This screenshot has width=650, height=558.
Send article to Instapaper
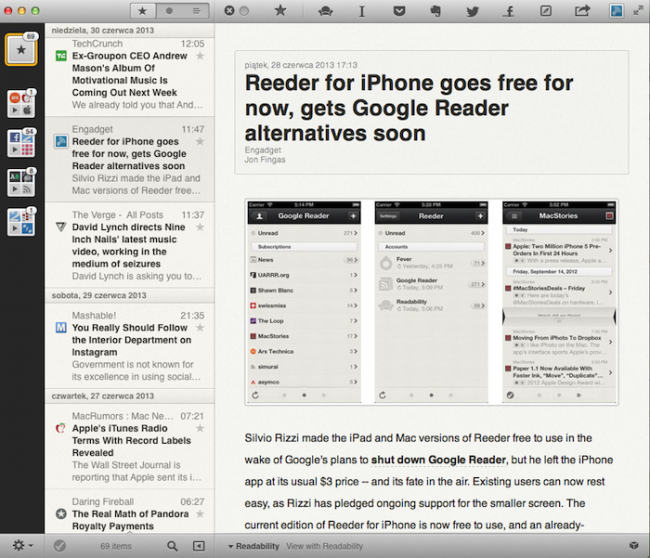[x=362, y=11]
